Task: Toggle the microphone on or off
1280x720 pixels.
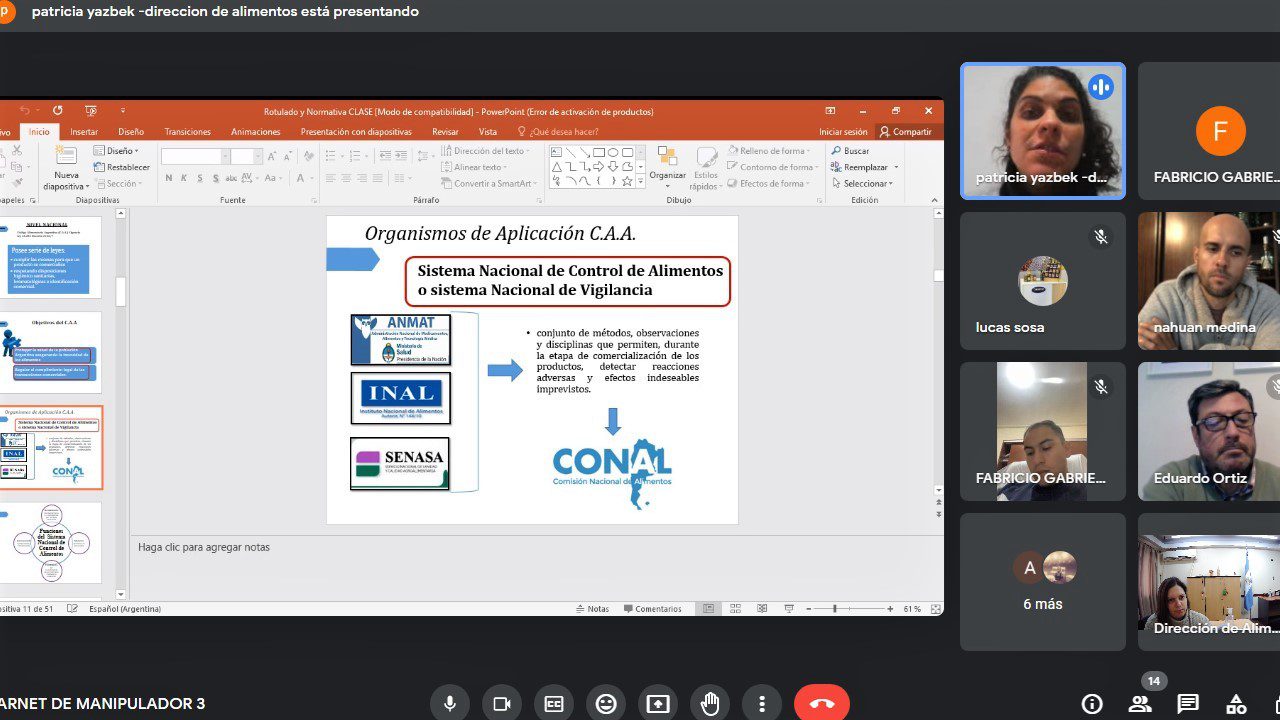Action: point(450,703)
